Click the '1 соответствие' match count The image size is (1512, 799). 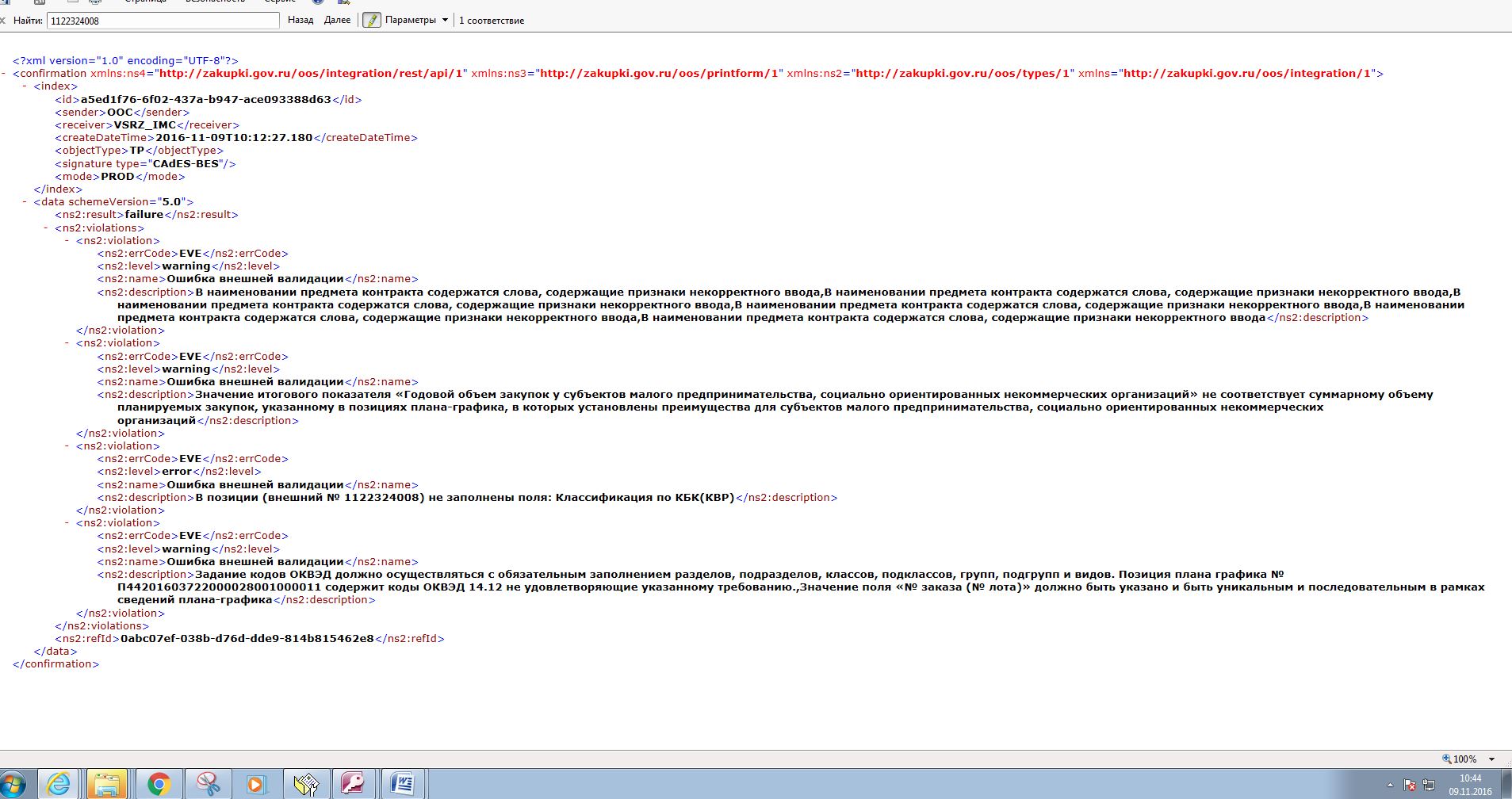click(x=492, y=21)
